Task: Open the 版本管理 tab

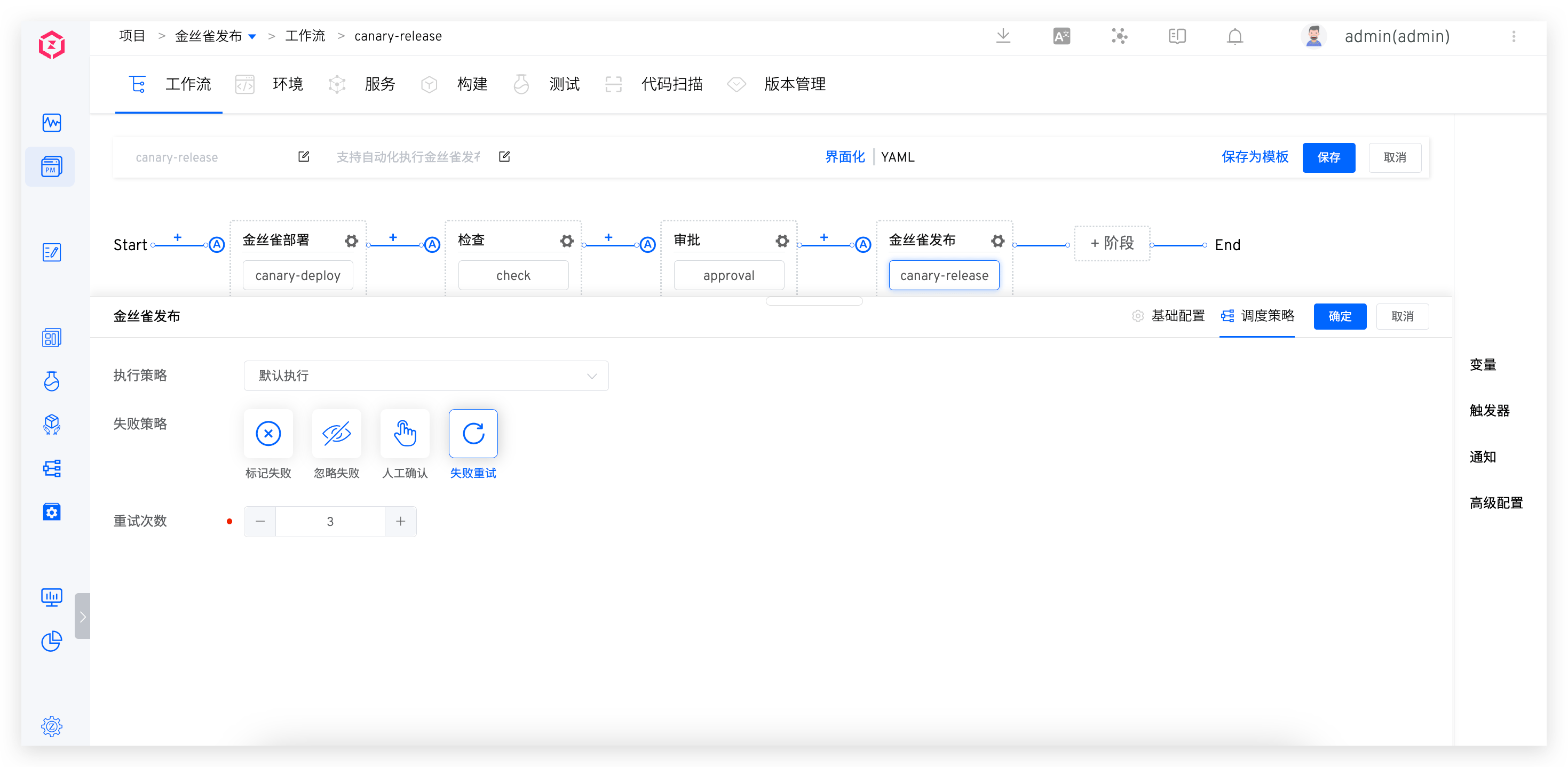Action: click(776, 84)
